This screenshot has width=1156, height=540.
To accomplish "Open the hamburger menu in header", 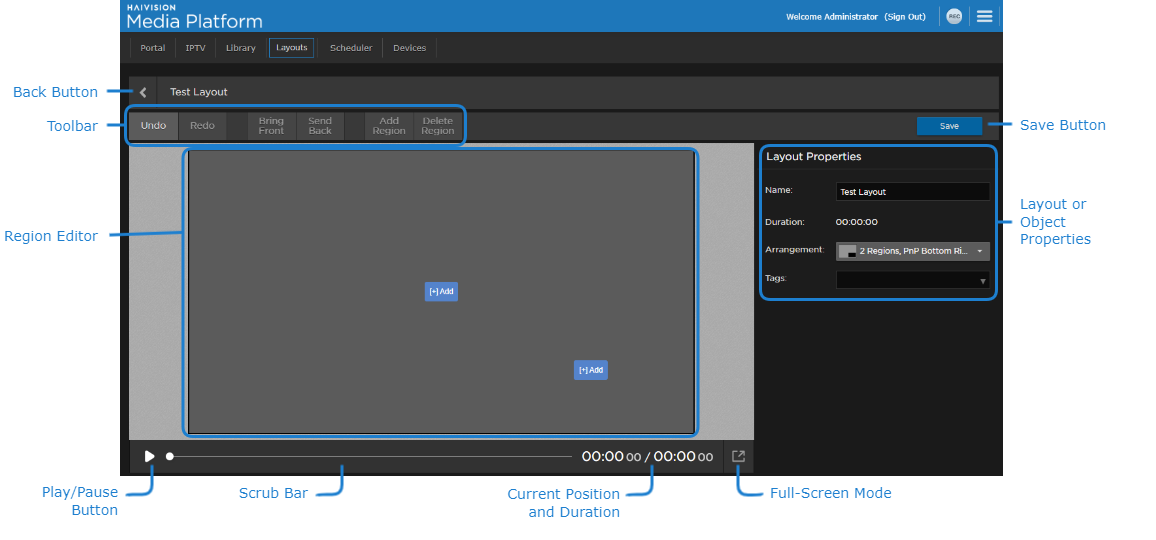I will [984, 16].
